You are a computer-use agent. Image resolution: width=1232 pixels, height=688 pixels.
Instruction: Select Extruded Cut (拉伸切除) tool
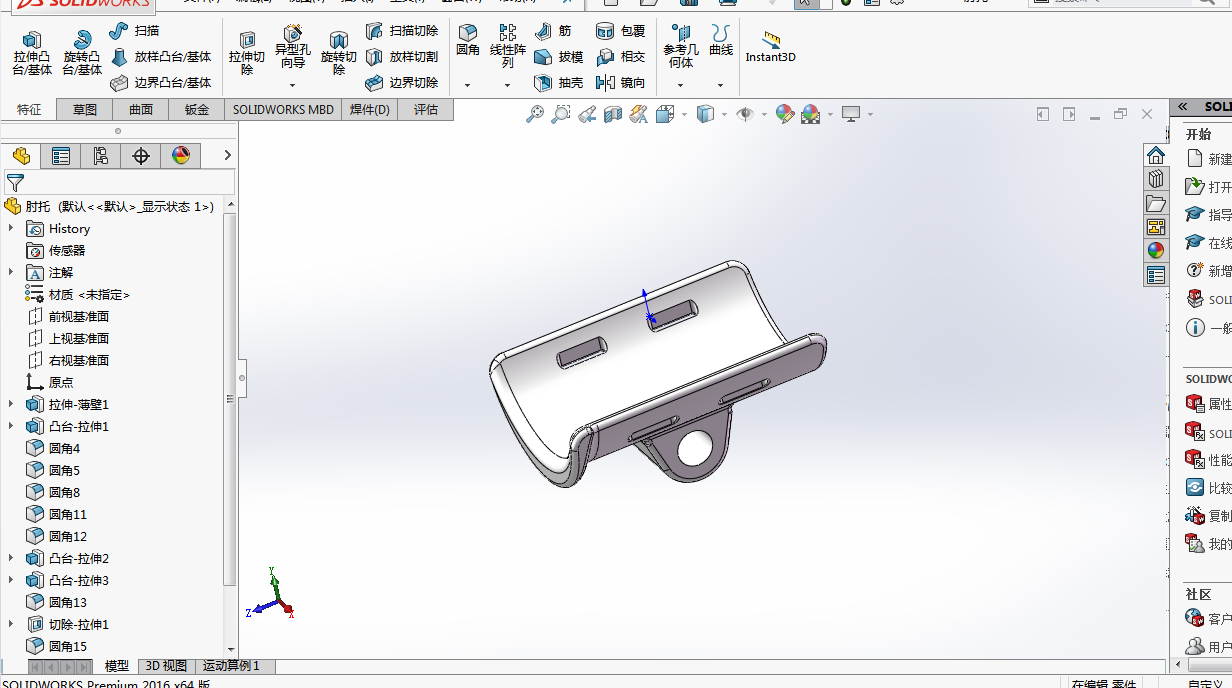247,53
